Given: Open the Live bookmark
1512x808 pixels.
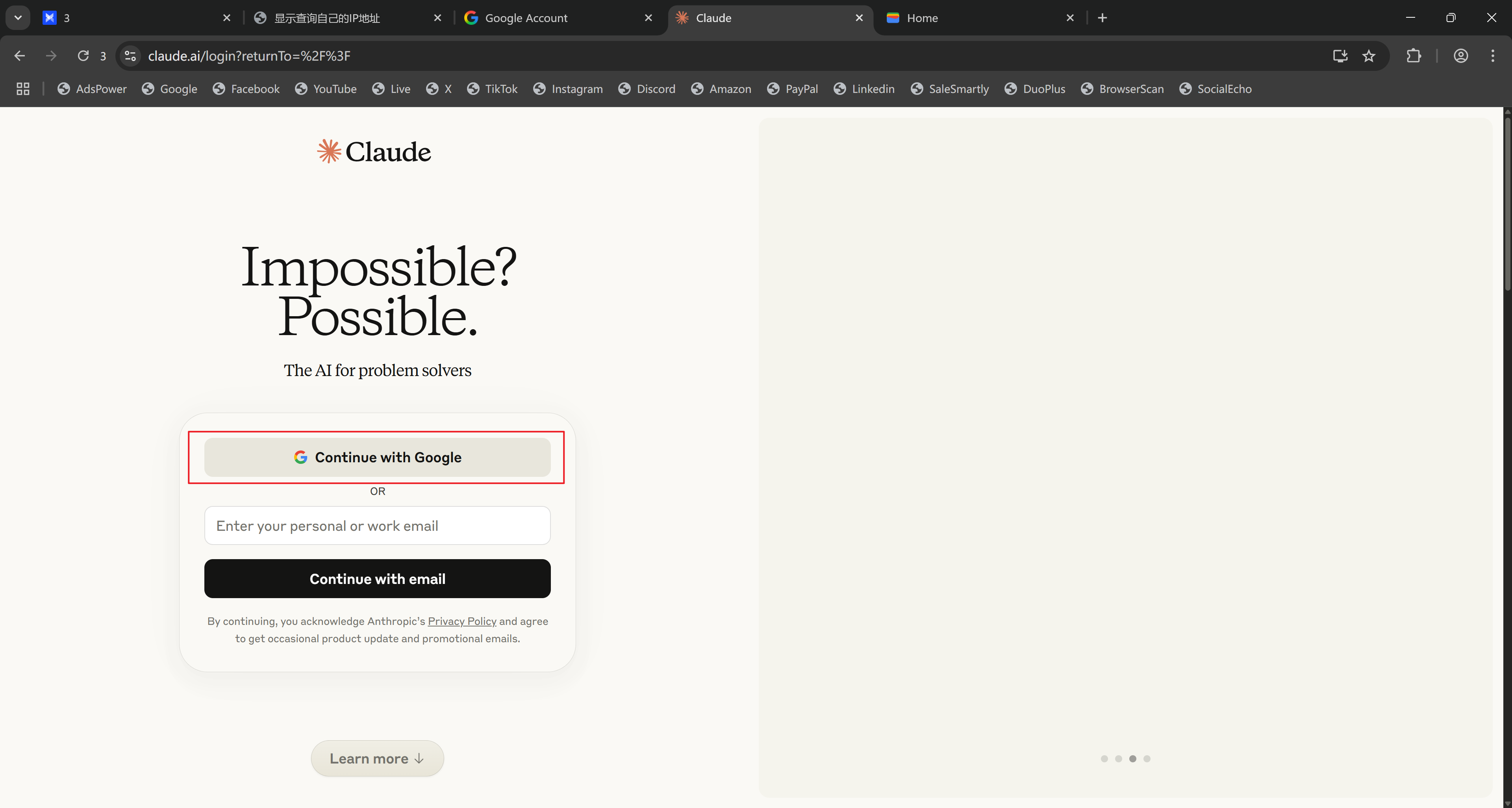Looking at the screenshot, I should [x=391, y=89].
